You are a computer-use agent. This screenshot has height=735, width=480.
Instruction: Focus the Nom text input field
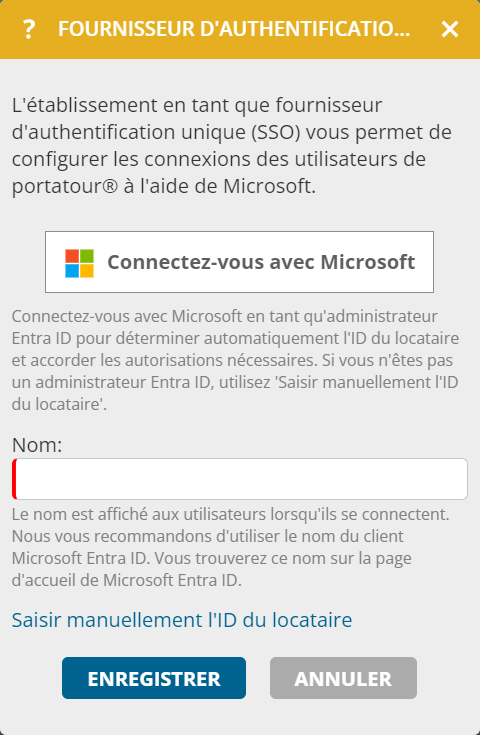pos(240,479)
